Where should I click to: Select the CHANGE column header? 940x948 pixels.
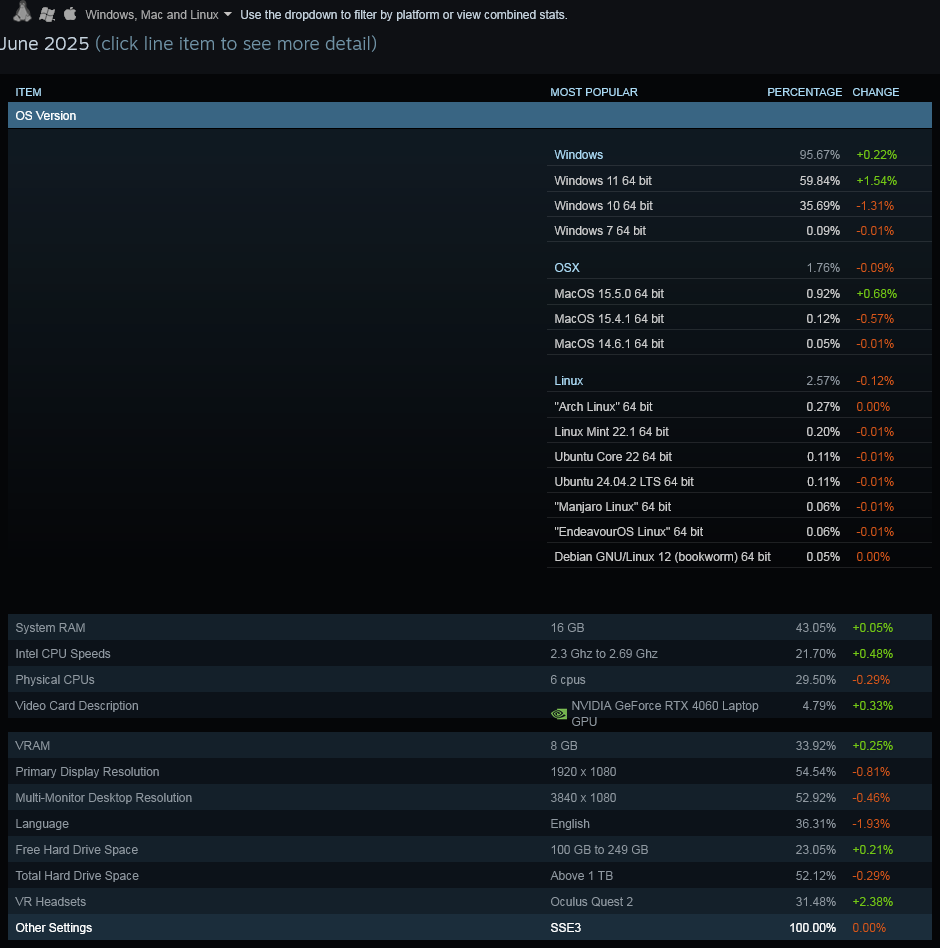pyautogui.click(x=875, y=92)
